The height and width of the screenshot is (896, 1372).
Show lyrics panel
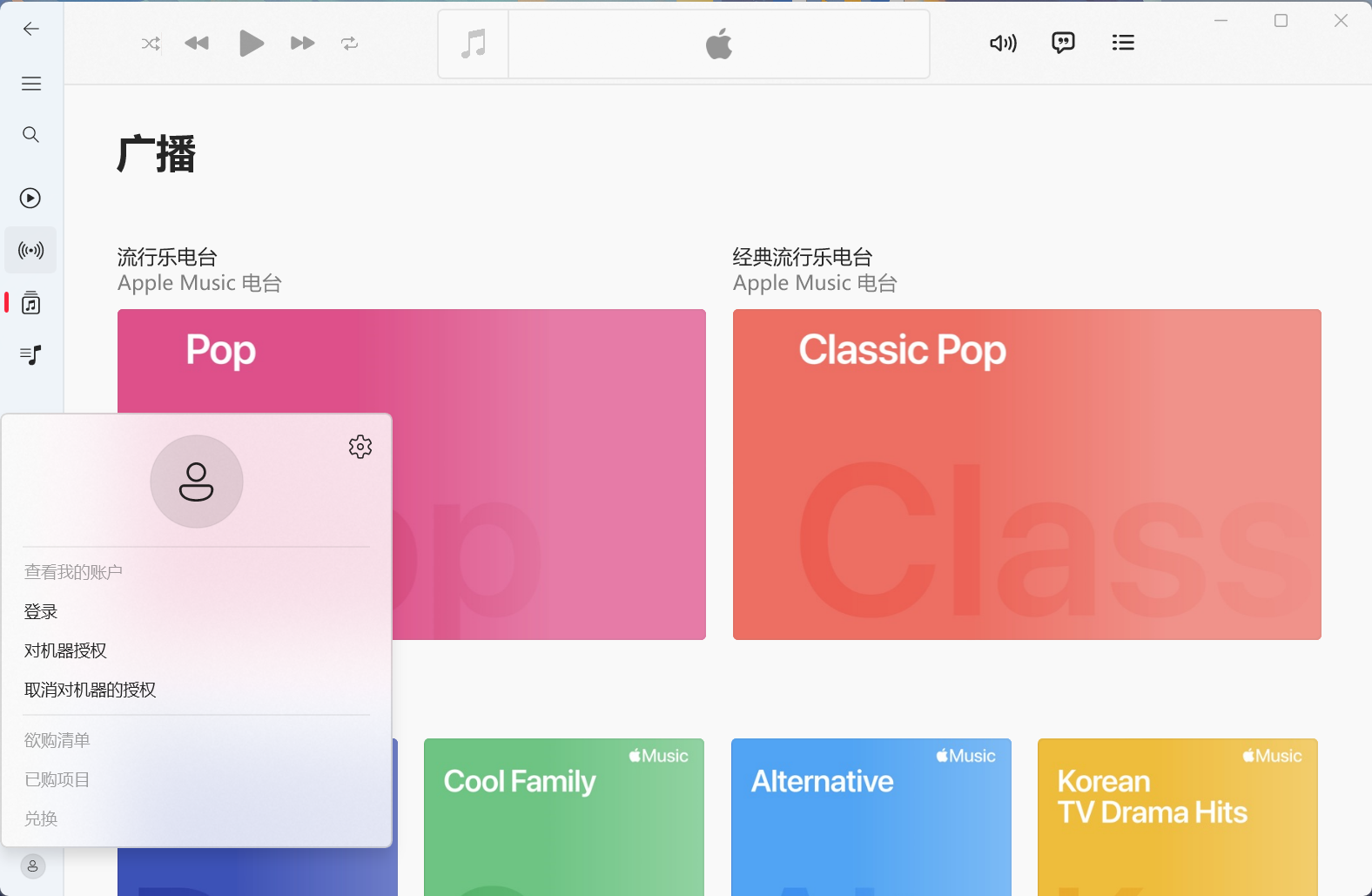click(1063, 43)
